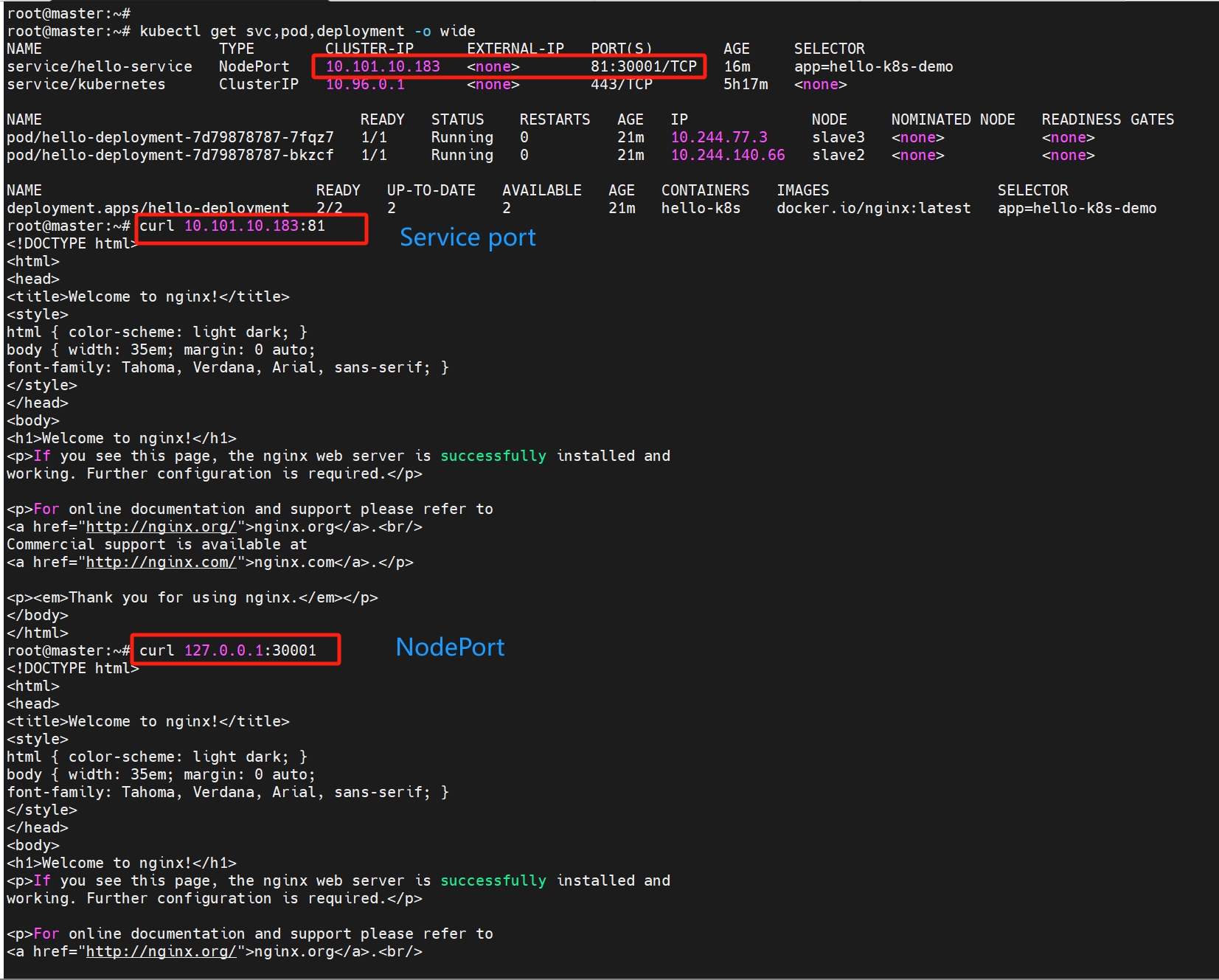Click h1 'Welcome to nginx!' line in second output
Screen dimensions: 1219x980
[x=122, y=863]
